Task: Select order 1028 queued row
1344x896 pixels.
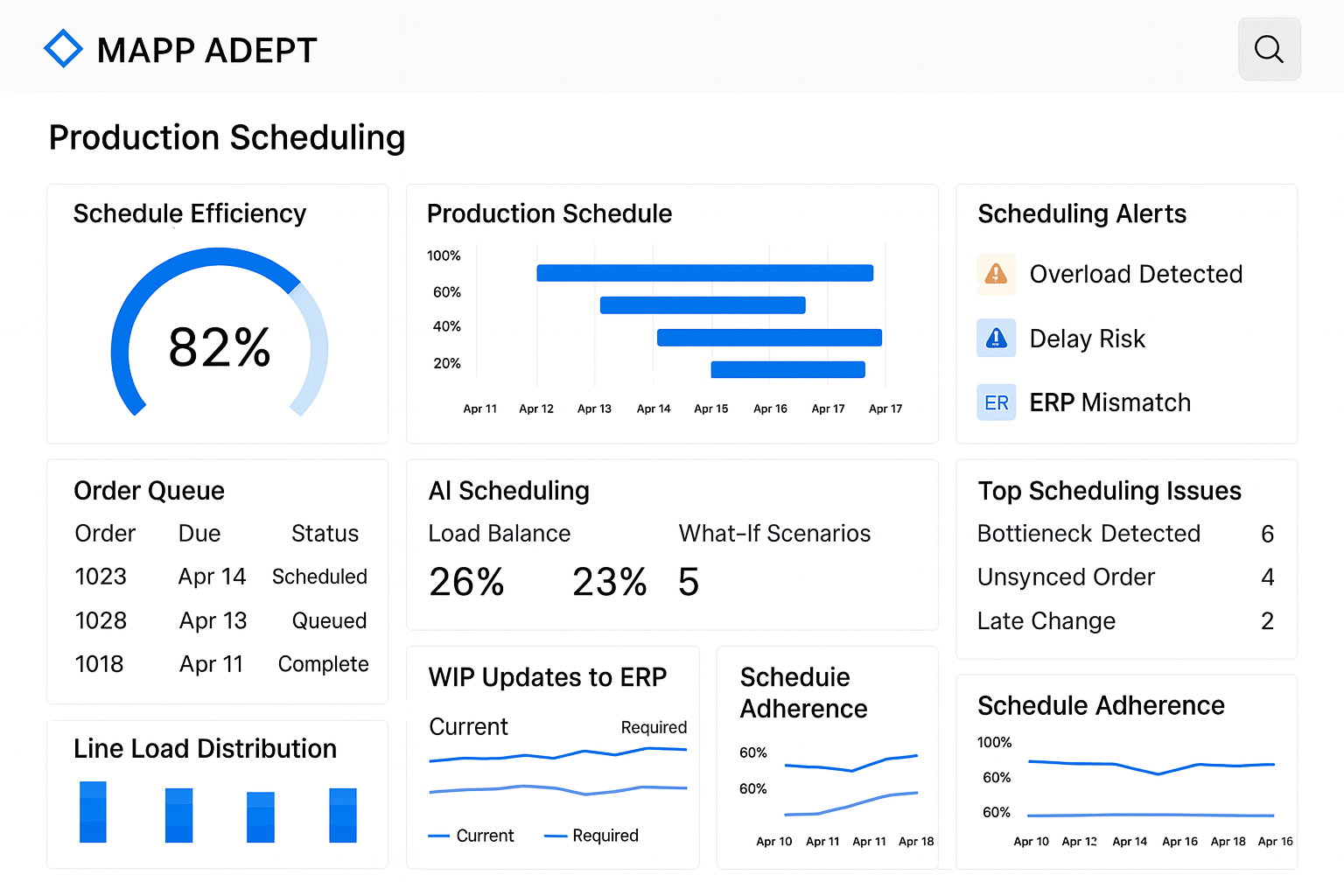Action: (x=101, y=620)
